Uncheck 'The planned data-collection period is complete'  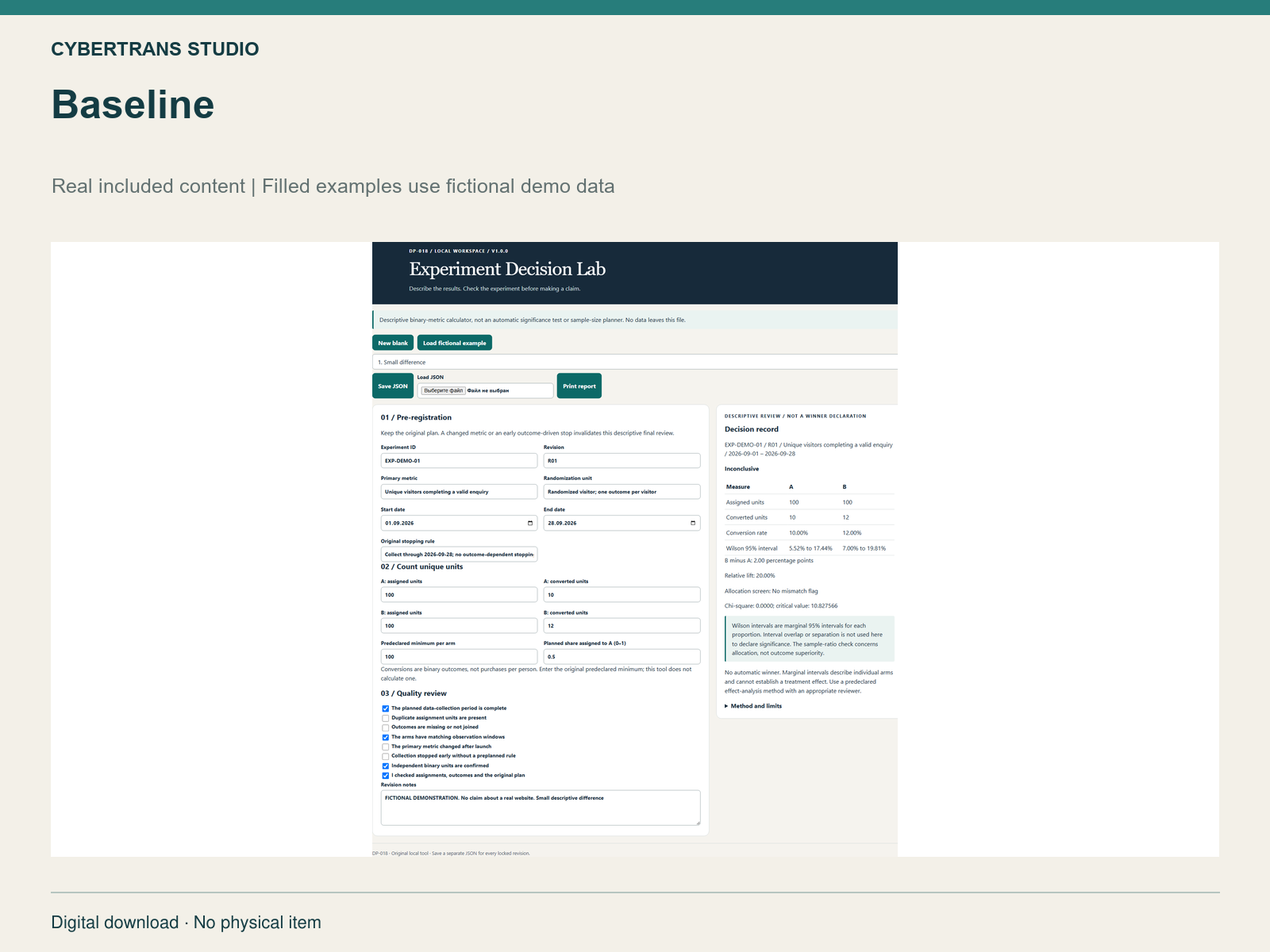point(386,708)
